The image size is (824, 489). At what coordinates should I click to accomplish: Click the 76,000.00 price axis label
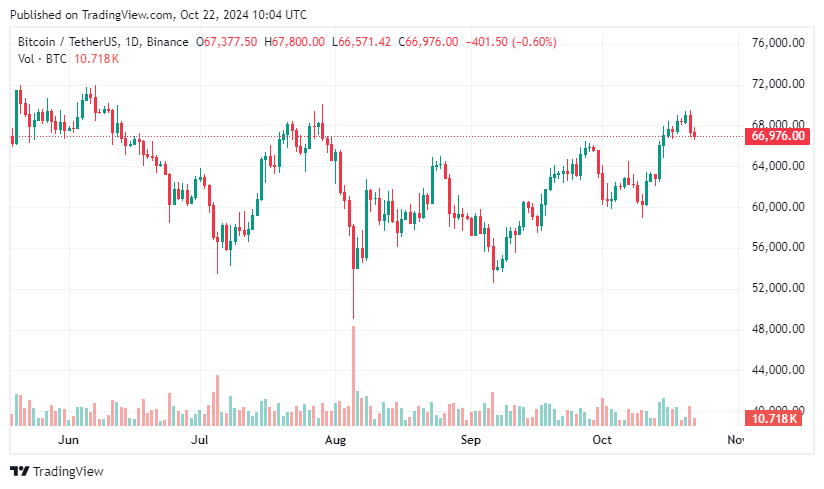tap(777, 43)
